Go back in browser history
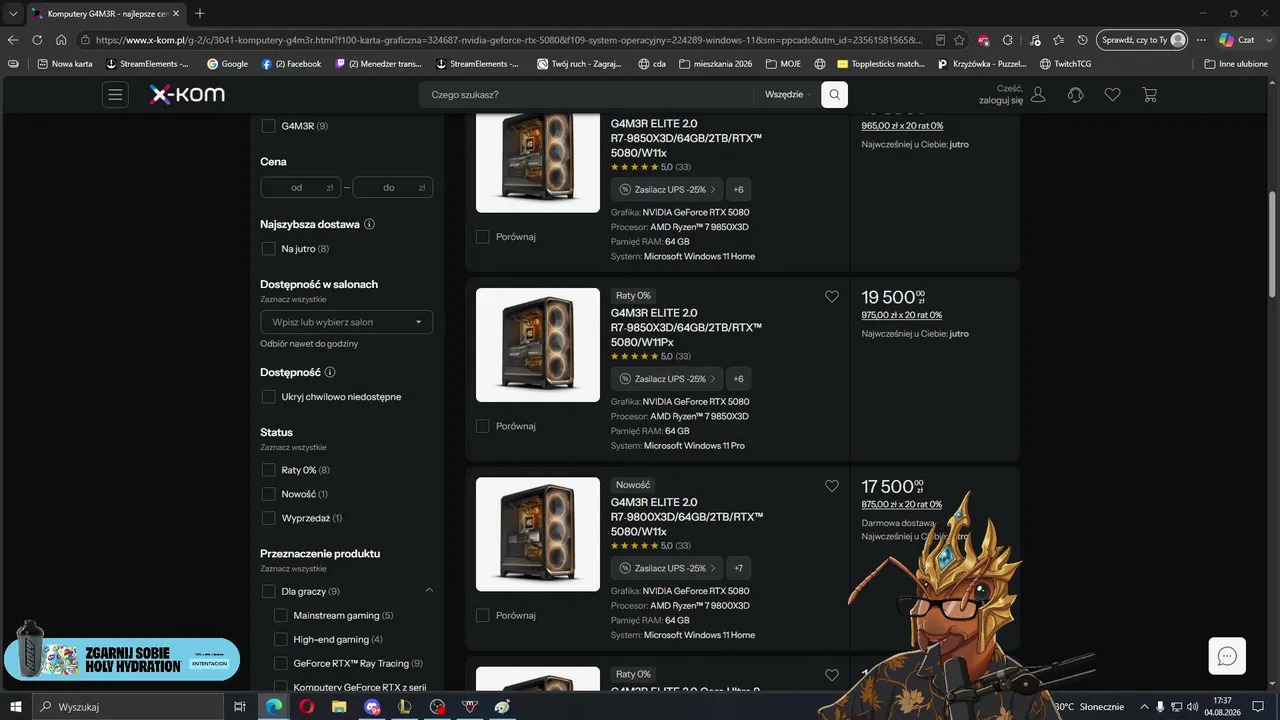This screenshot has width=1280, height=720. pyautogui.click(x=13, y=40)
